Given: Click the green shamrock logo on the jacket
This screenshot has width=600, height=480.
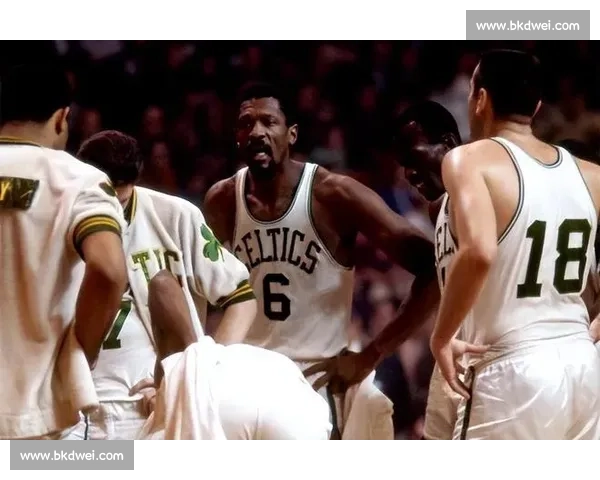Looking at the screenshot, I should point(211,244).
